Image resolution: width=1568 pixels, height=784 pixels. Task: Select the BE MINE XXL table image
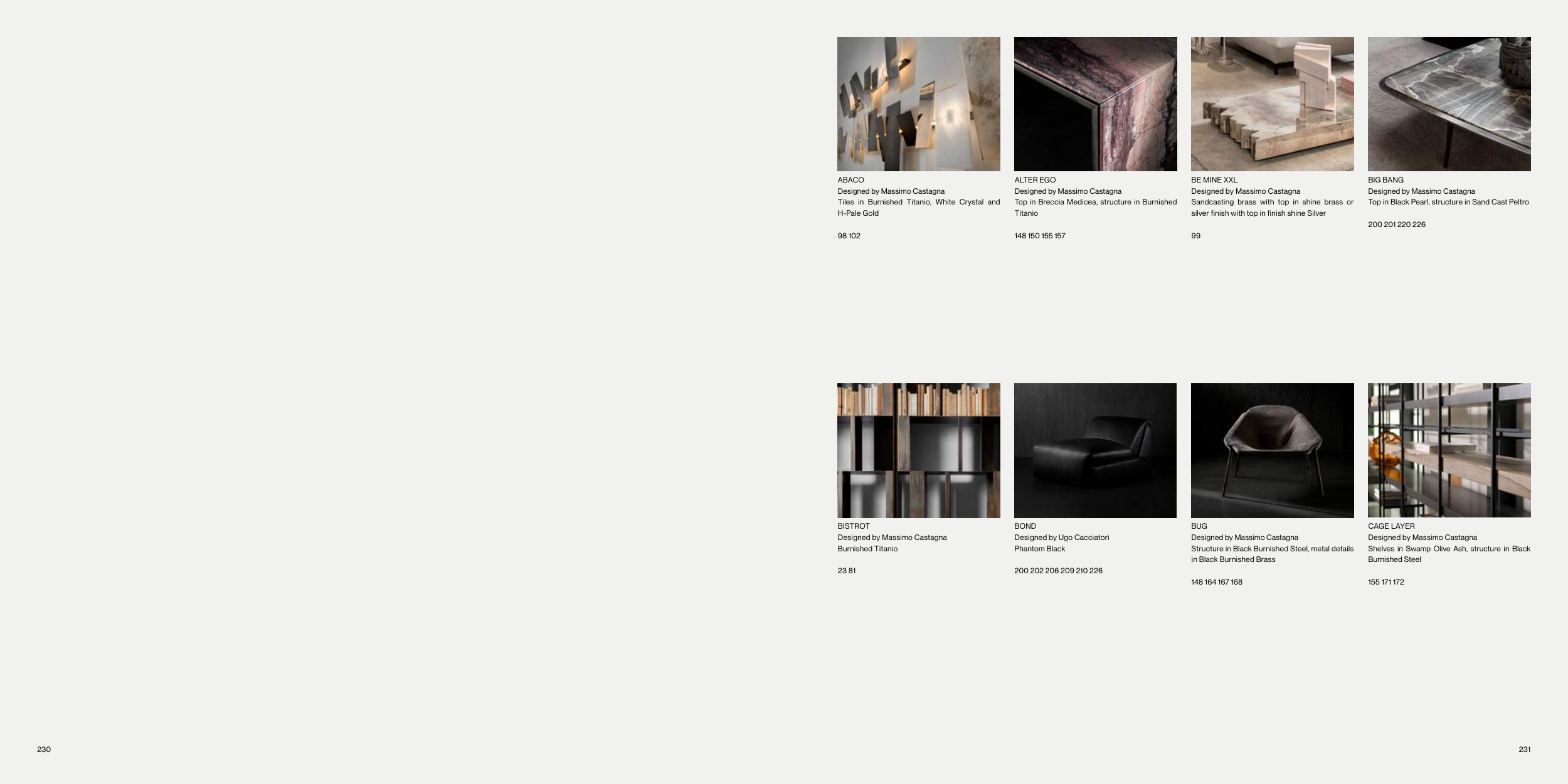coord(1272,104)
